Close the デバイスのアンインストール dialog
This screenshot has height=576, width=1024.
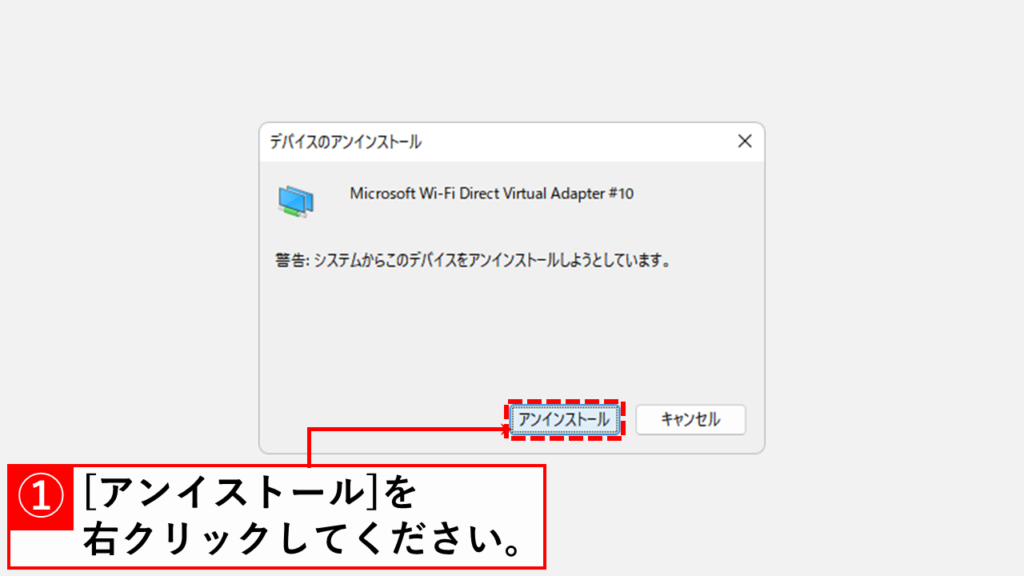point(744,141)
